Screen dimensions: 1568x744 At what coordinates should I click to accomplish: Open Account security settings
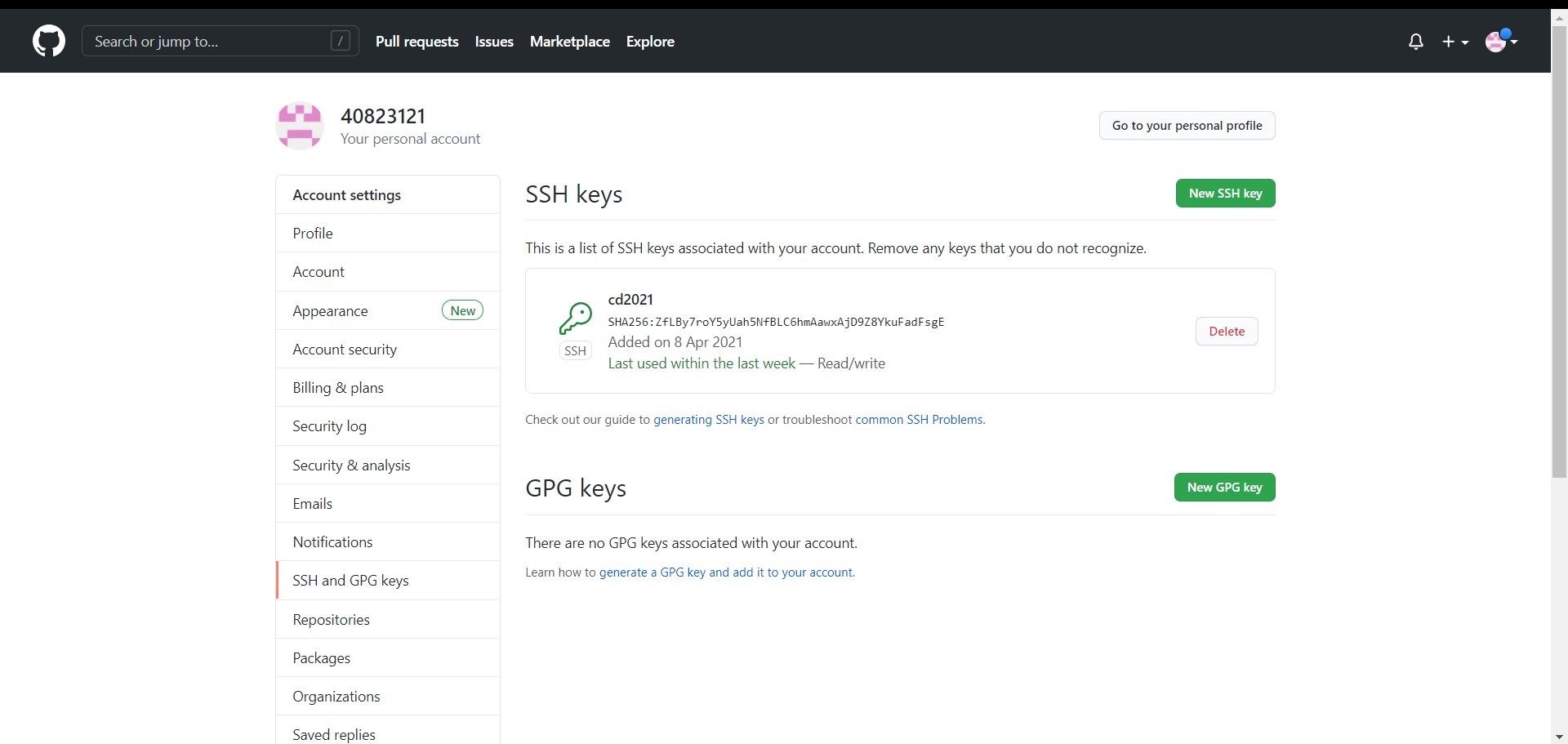coord(388,350)
